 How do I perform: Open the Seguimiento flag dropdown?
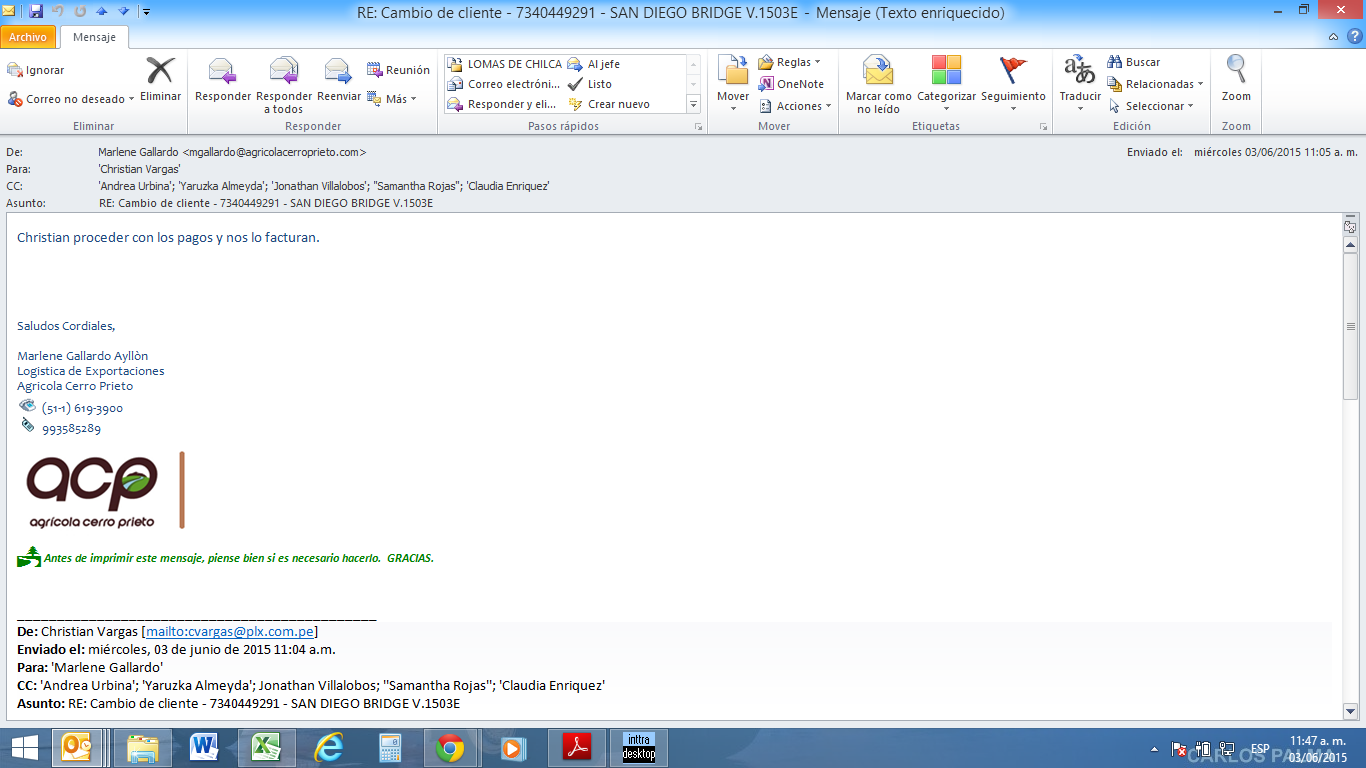[1013, 107]
